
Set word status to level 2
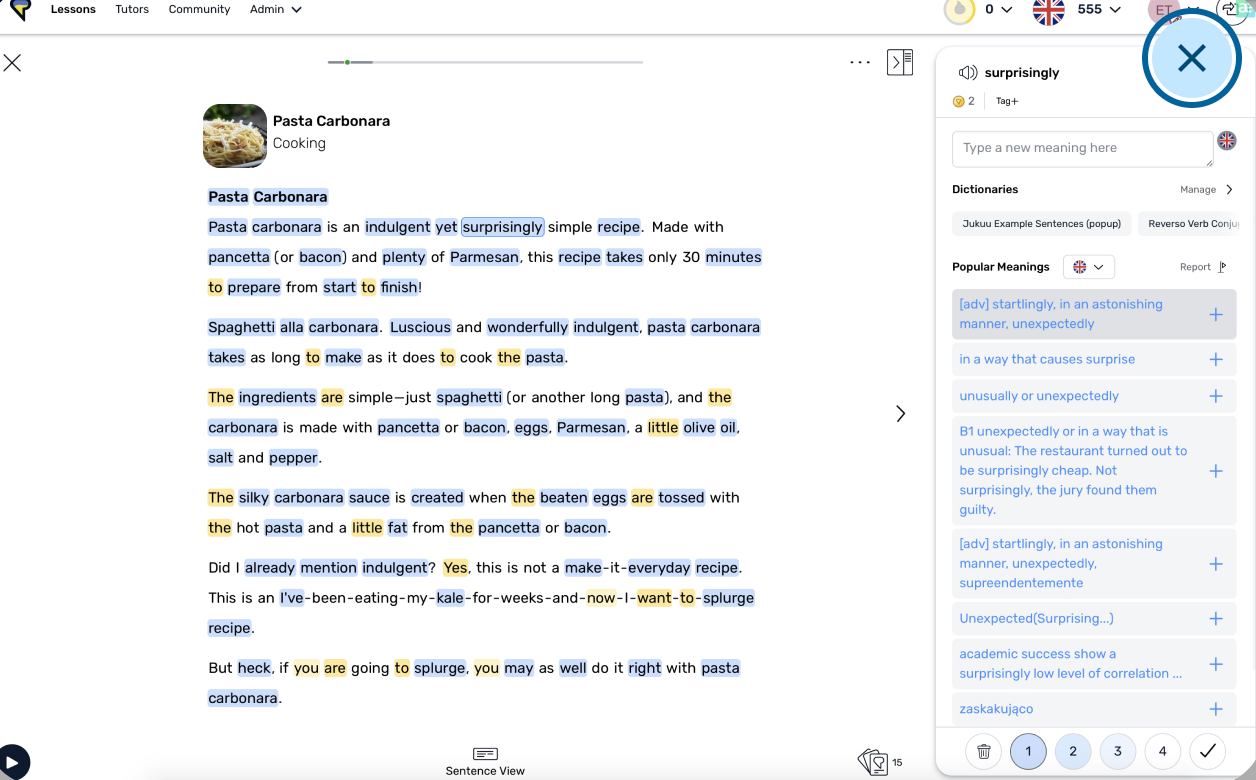click(1073, 751)
